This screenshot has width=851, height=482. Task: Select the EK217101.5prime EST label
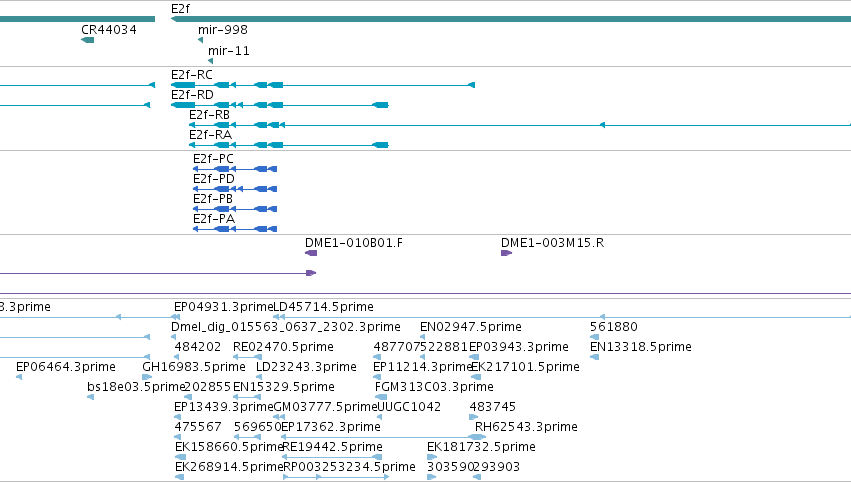pos(525,367)
